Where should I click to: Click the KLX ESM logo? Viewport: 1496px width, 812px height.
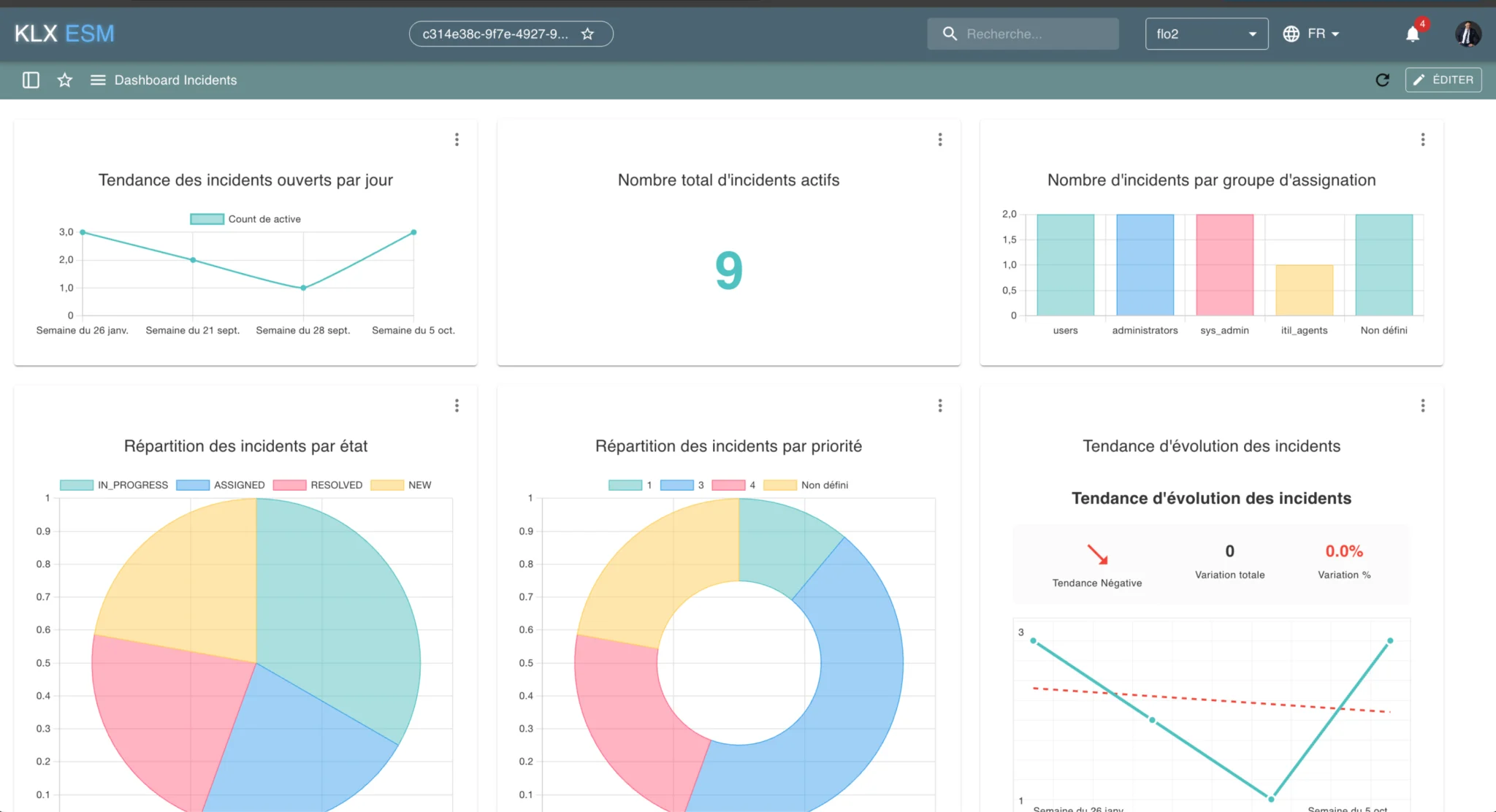tap(64, 34)
